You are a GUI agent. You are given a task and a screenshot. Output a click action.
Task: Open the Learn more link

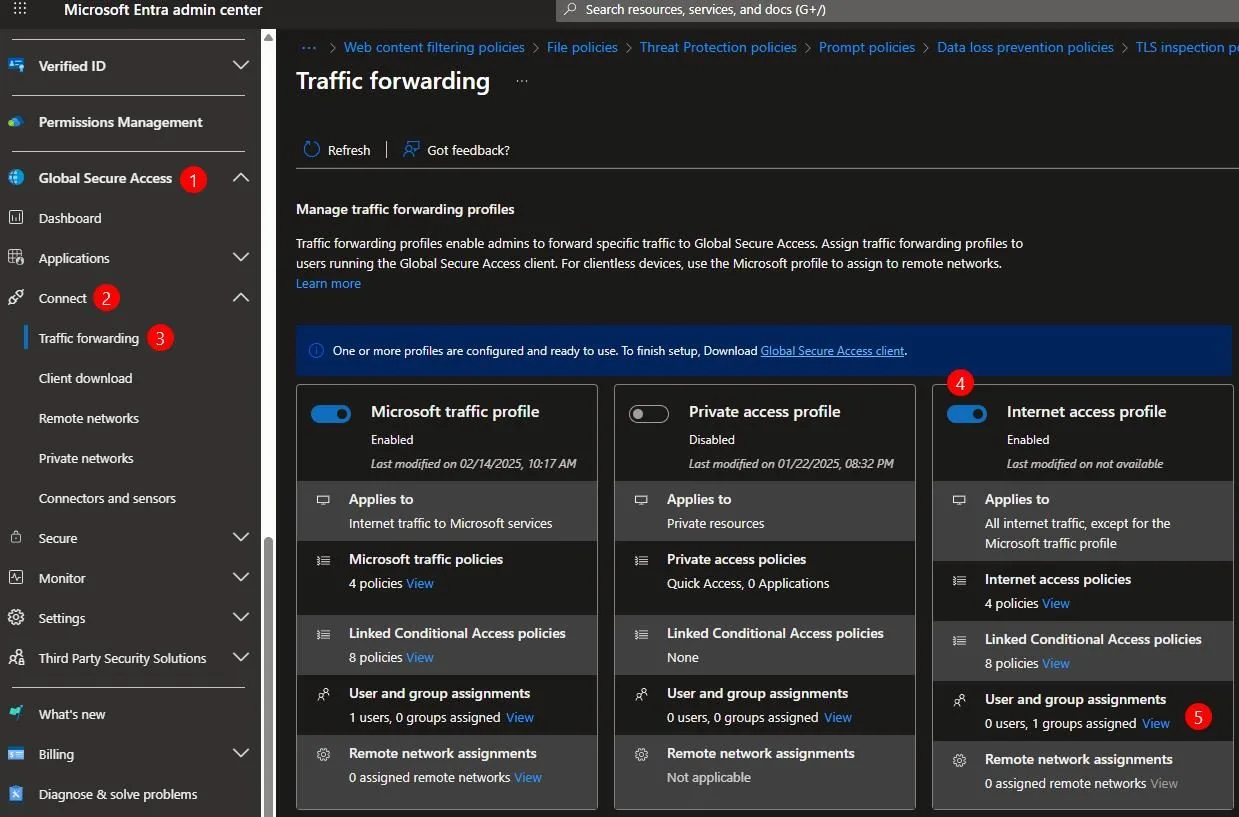click(x=328, y=283)
